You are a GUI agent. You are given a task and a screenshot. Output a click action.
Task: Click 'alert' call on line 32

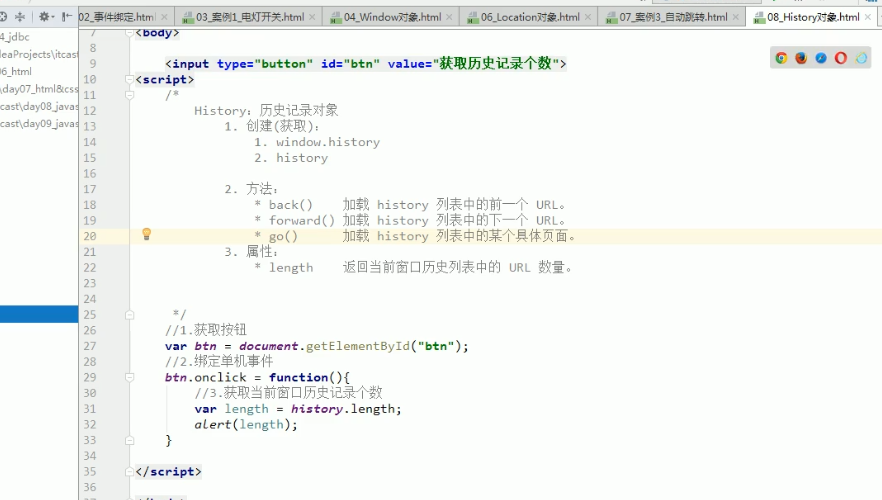pos(213,425)
